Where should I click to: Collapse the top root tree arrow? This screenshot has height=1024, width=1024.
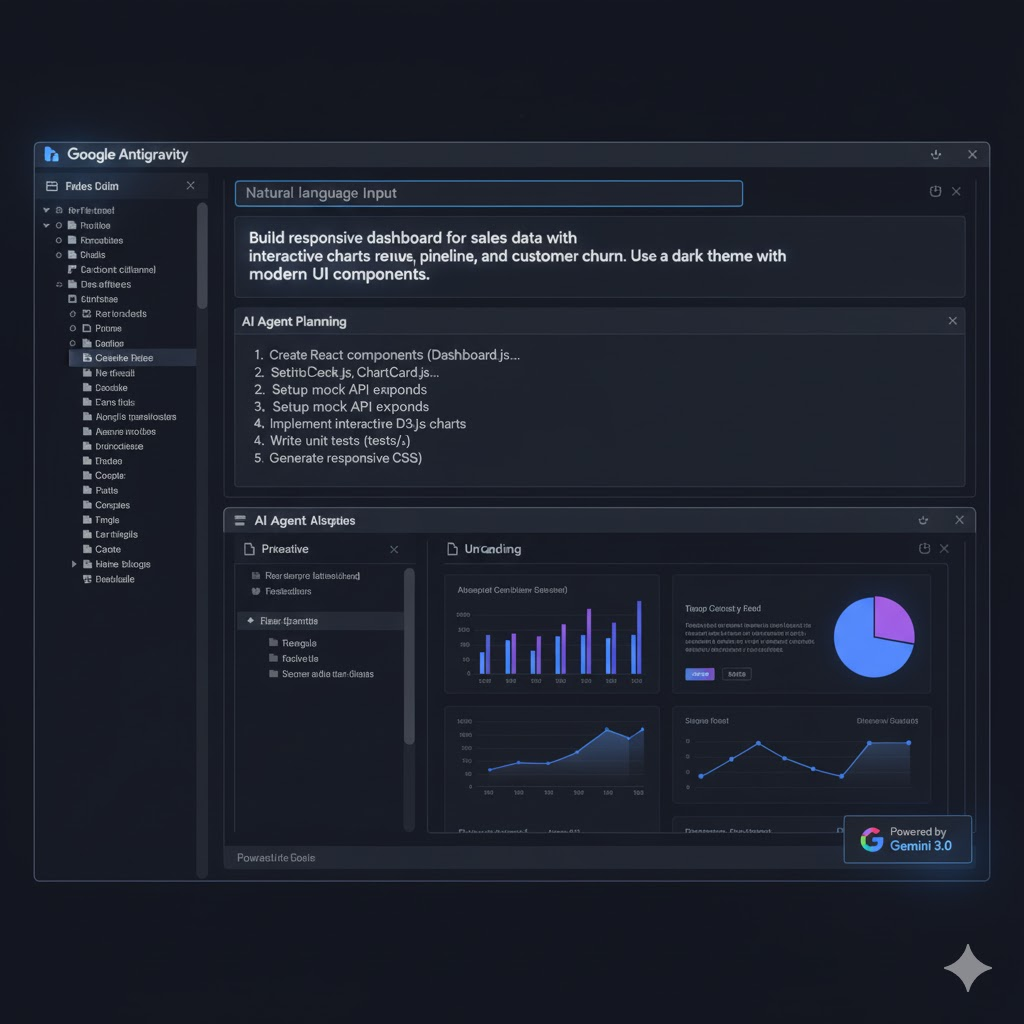46,211
